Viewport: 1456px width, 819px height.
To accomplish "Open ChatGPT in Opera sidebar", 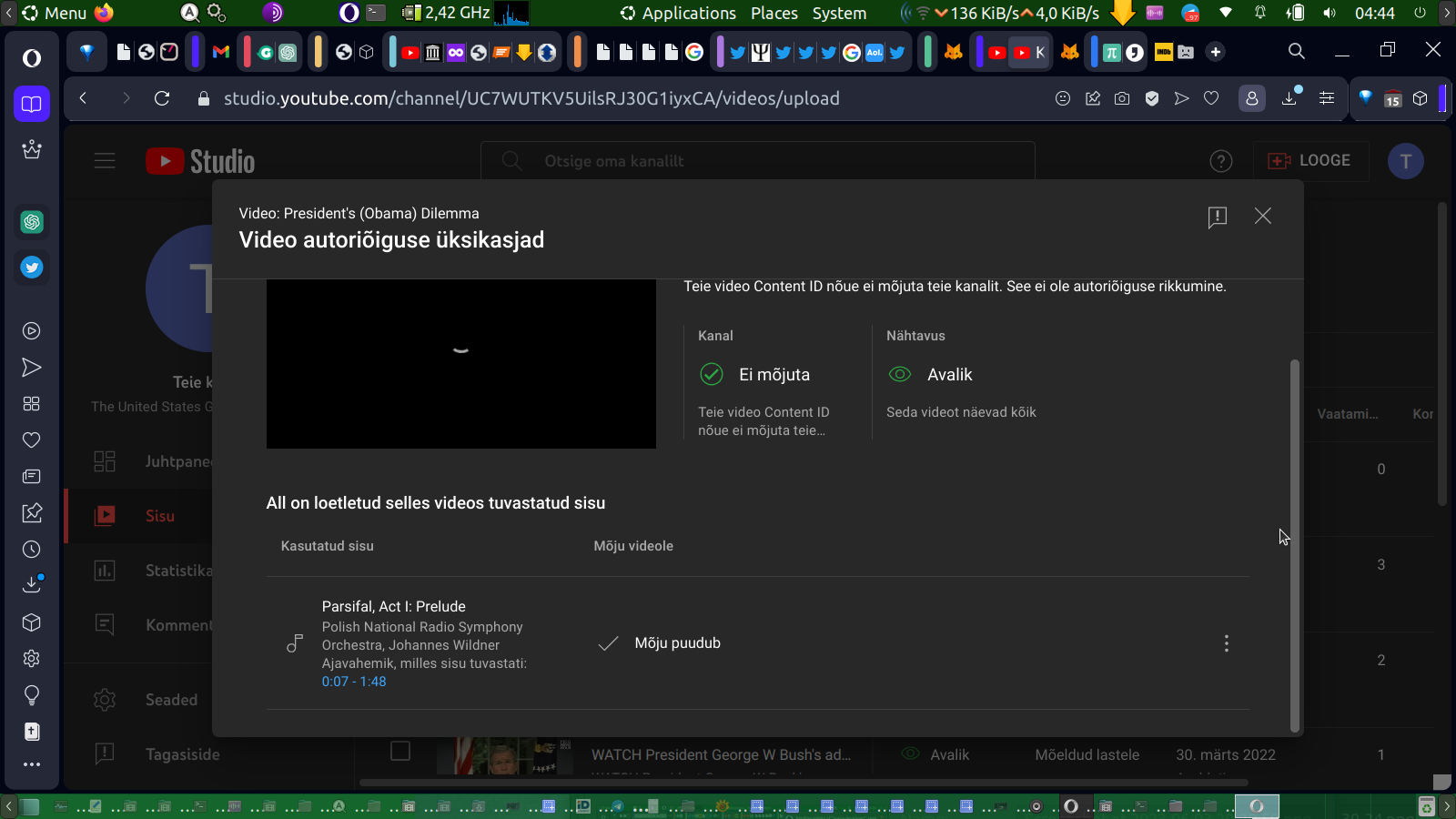I will tap(32, 222).
